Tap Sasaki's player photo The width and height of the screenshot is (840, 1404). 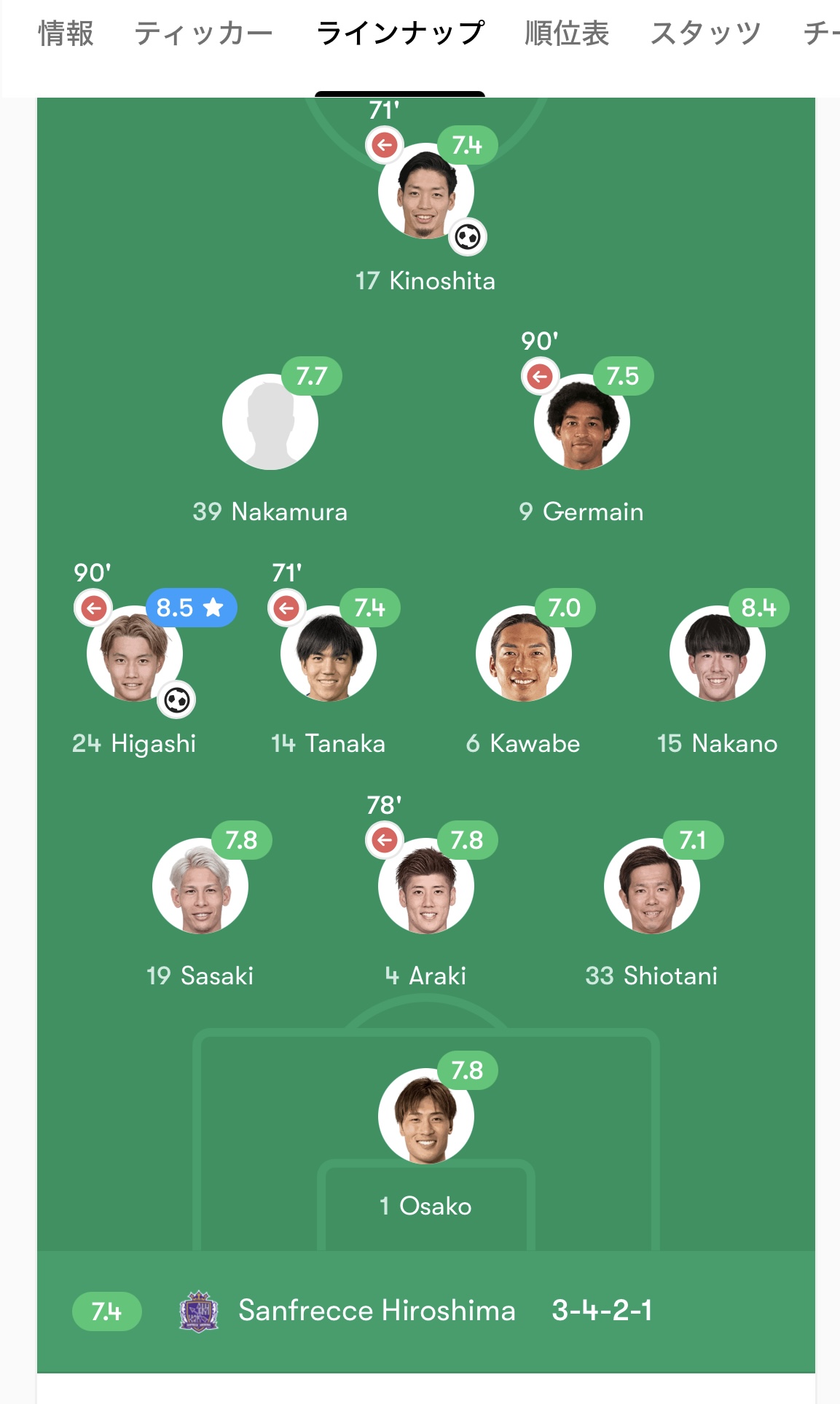click(200, 886)
